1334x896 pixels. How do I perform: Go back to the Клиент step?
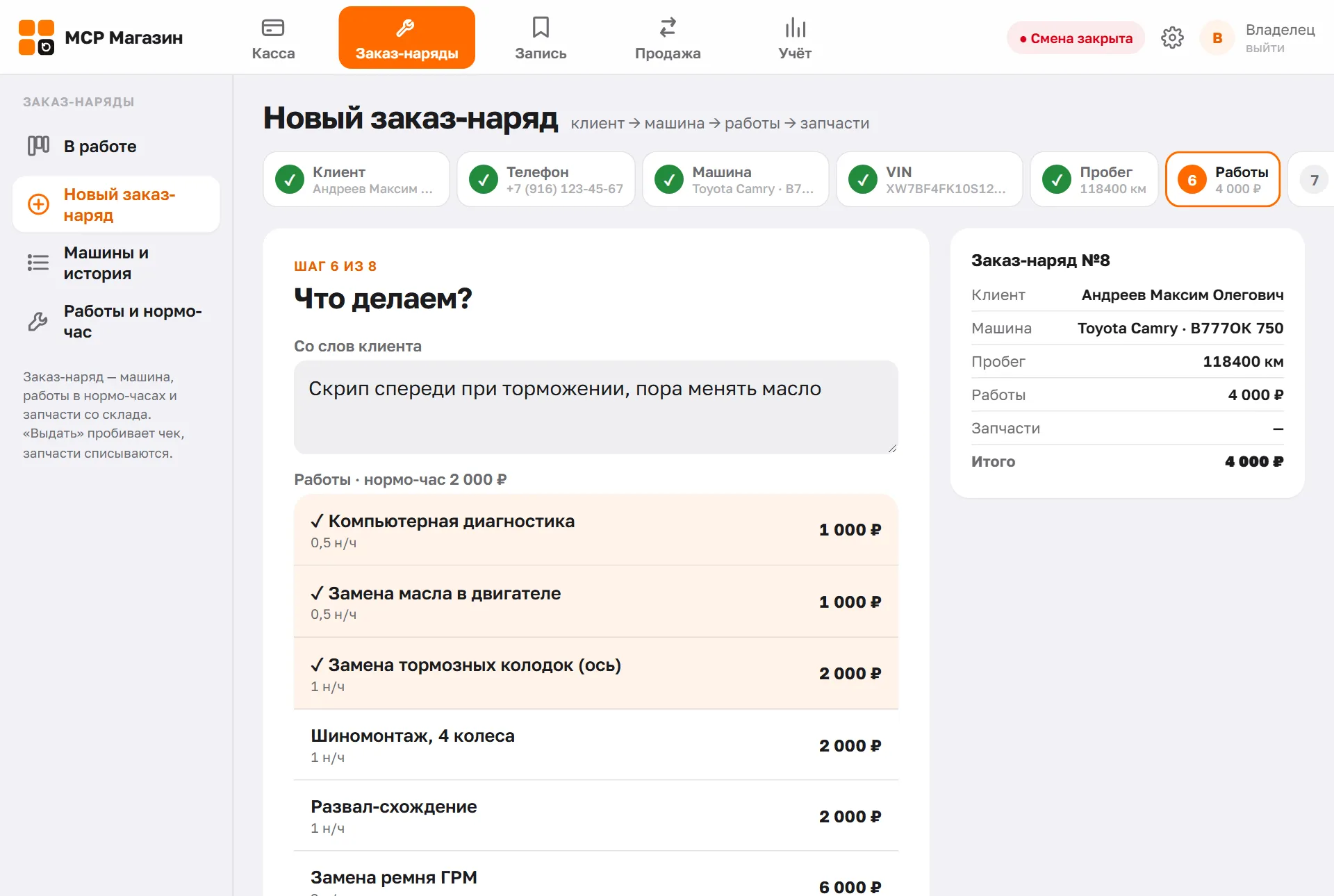(356, 179)
